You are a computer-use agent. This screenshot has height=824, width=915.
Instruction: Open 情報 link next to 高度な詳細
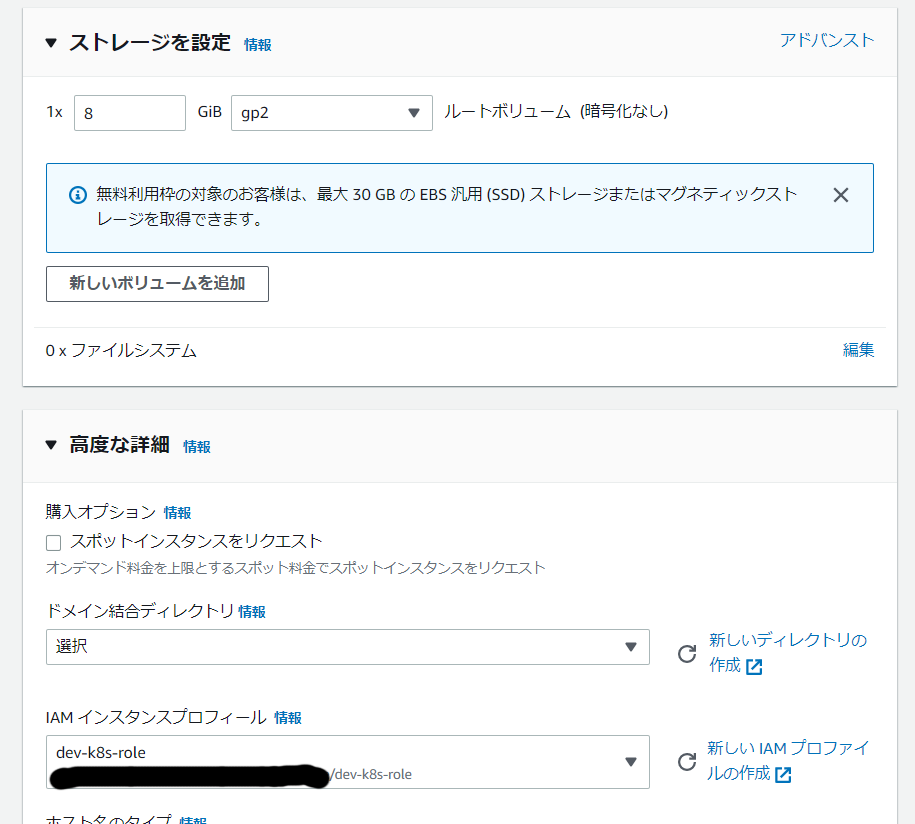click(x=197, y=447)
